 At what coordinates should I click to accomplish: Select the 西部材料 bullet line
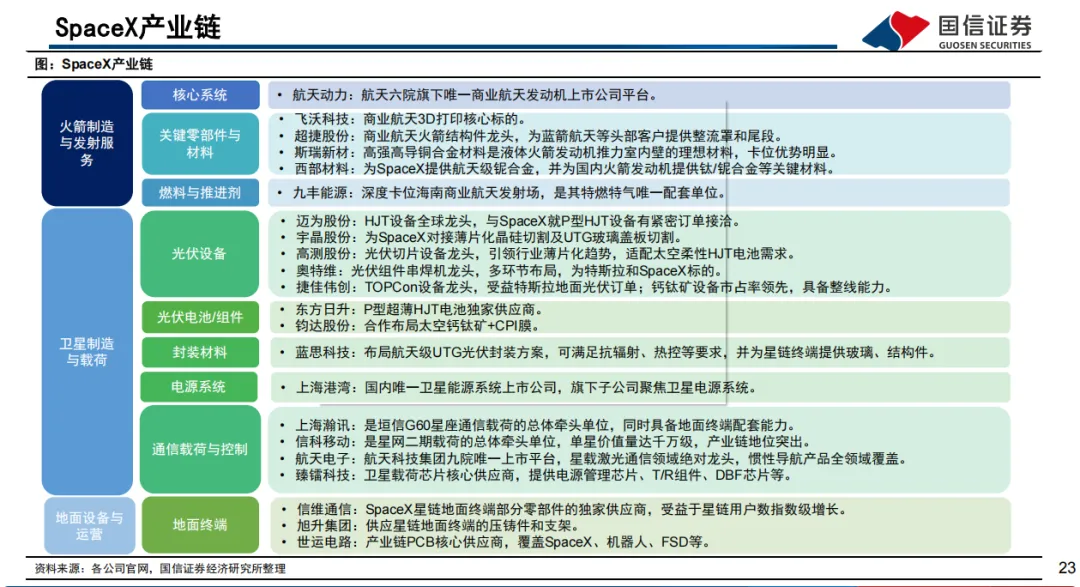[x=557, y=169]
